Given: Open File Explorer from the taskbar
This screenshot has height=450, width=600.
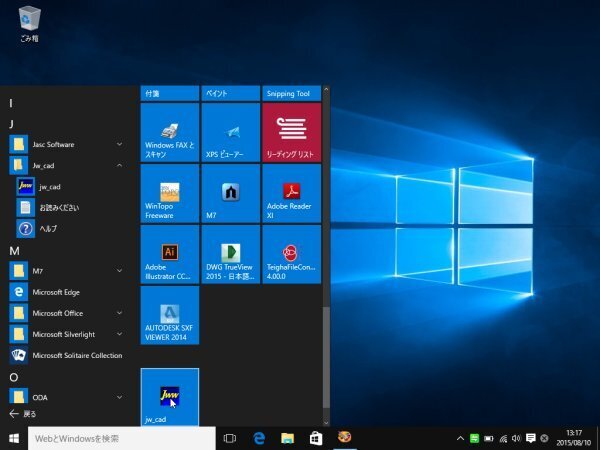Looking at the screenshot, I should [287, 439].
